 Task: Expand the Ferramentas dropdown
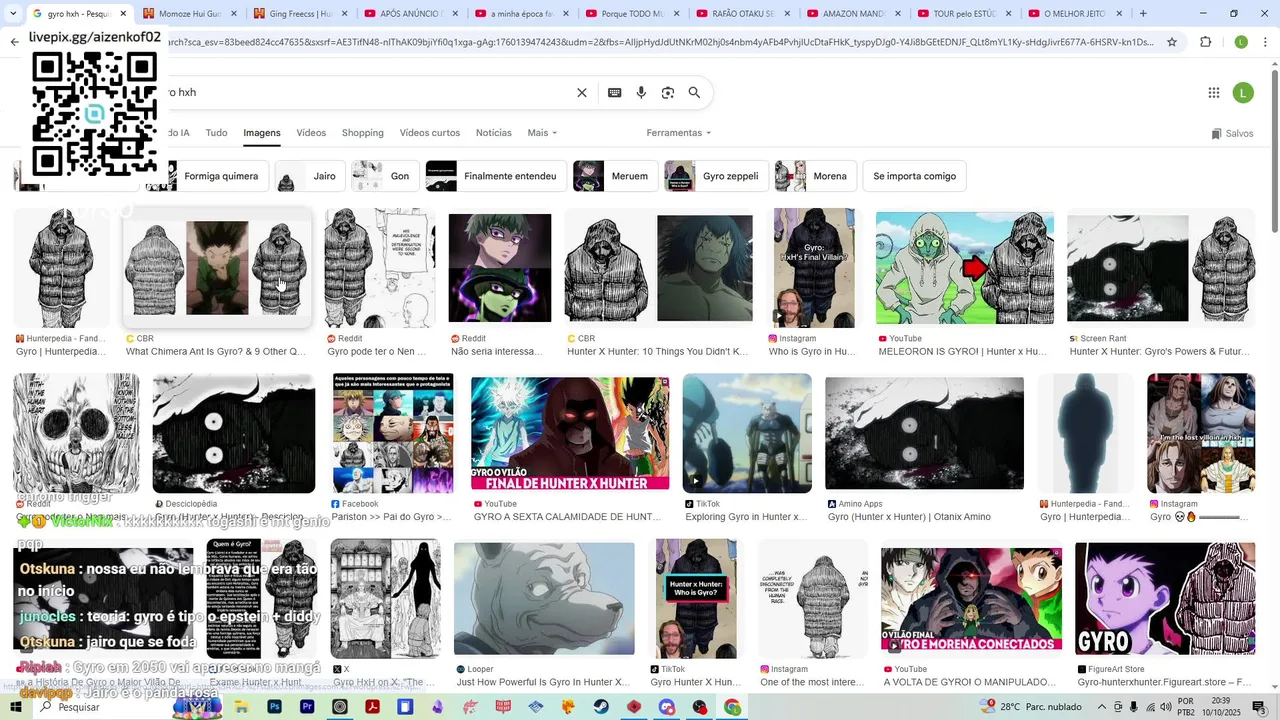(678, 133)
